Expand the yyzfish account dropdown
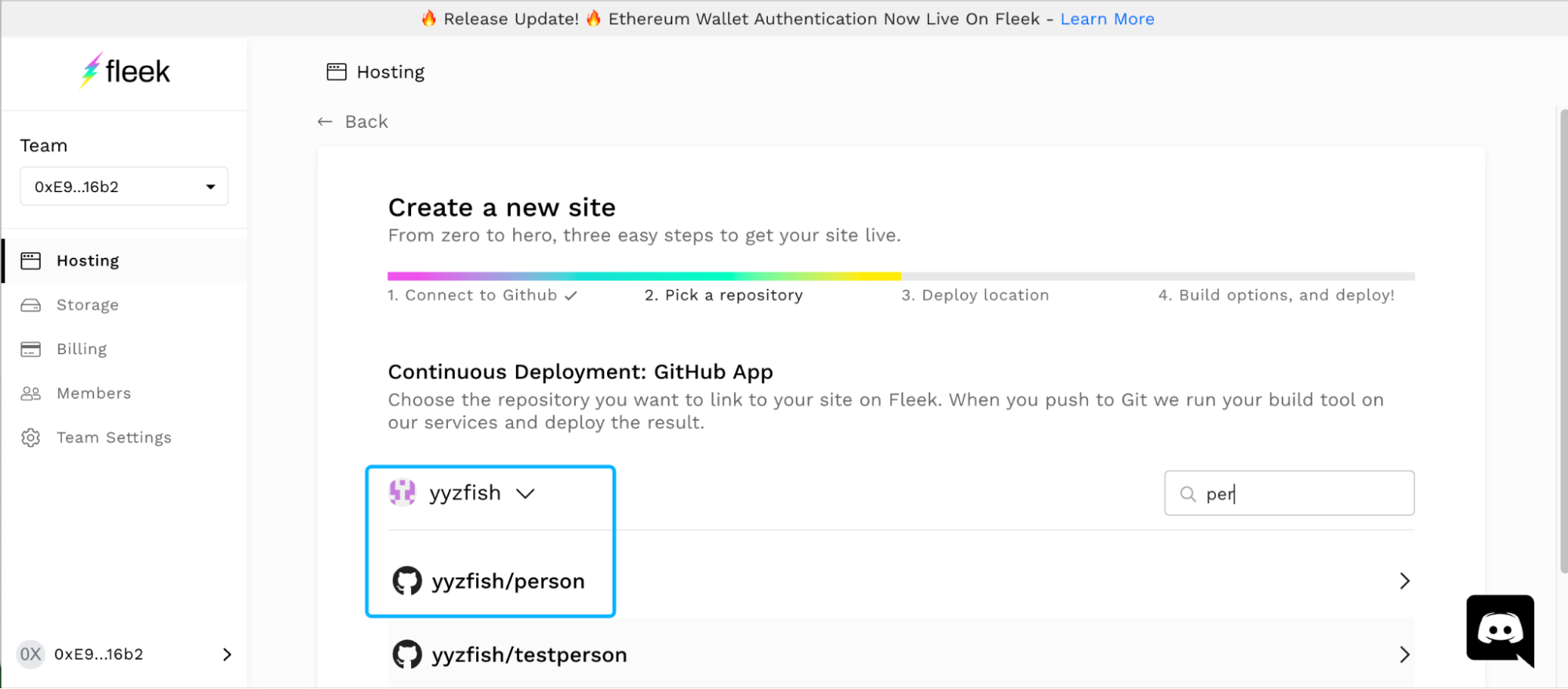 tap(525, 493)
